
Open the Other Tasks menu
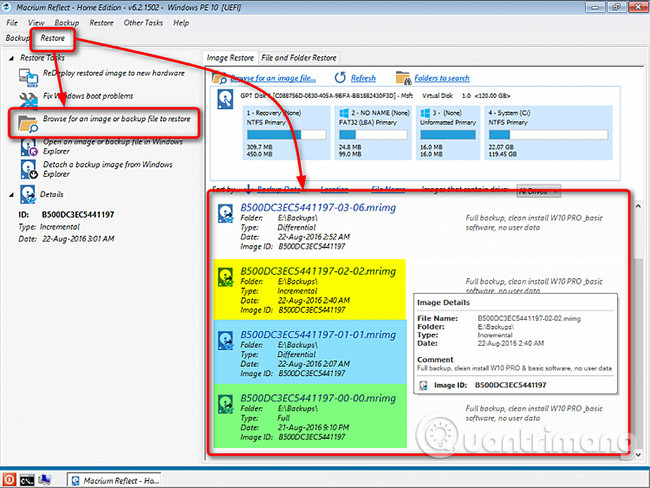pyautogui.click(x=144, y=21)
